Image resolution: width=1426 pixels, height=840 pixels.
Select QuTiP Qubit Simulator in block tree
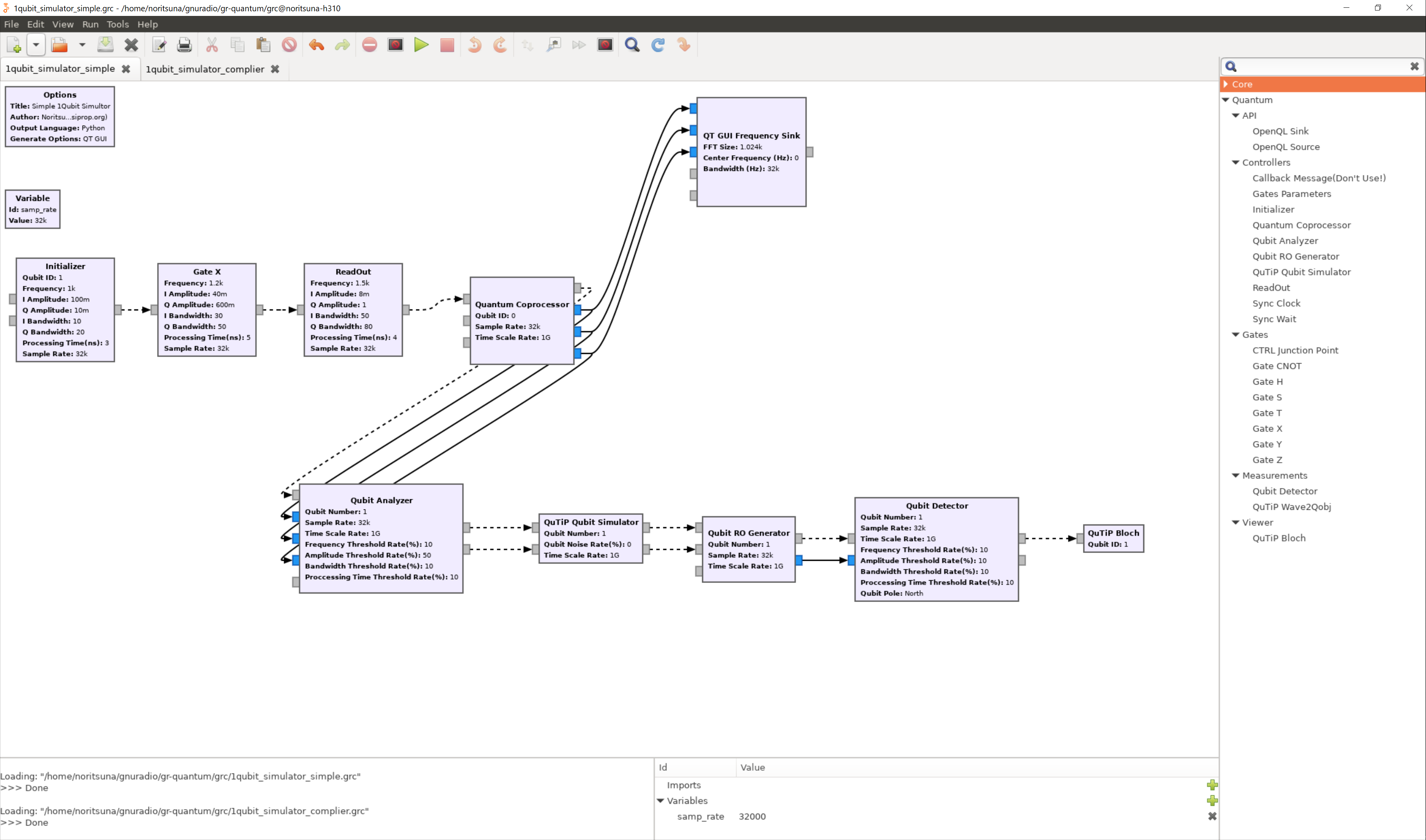1301,272
